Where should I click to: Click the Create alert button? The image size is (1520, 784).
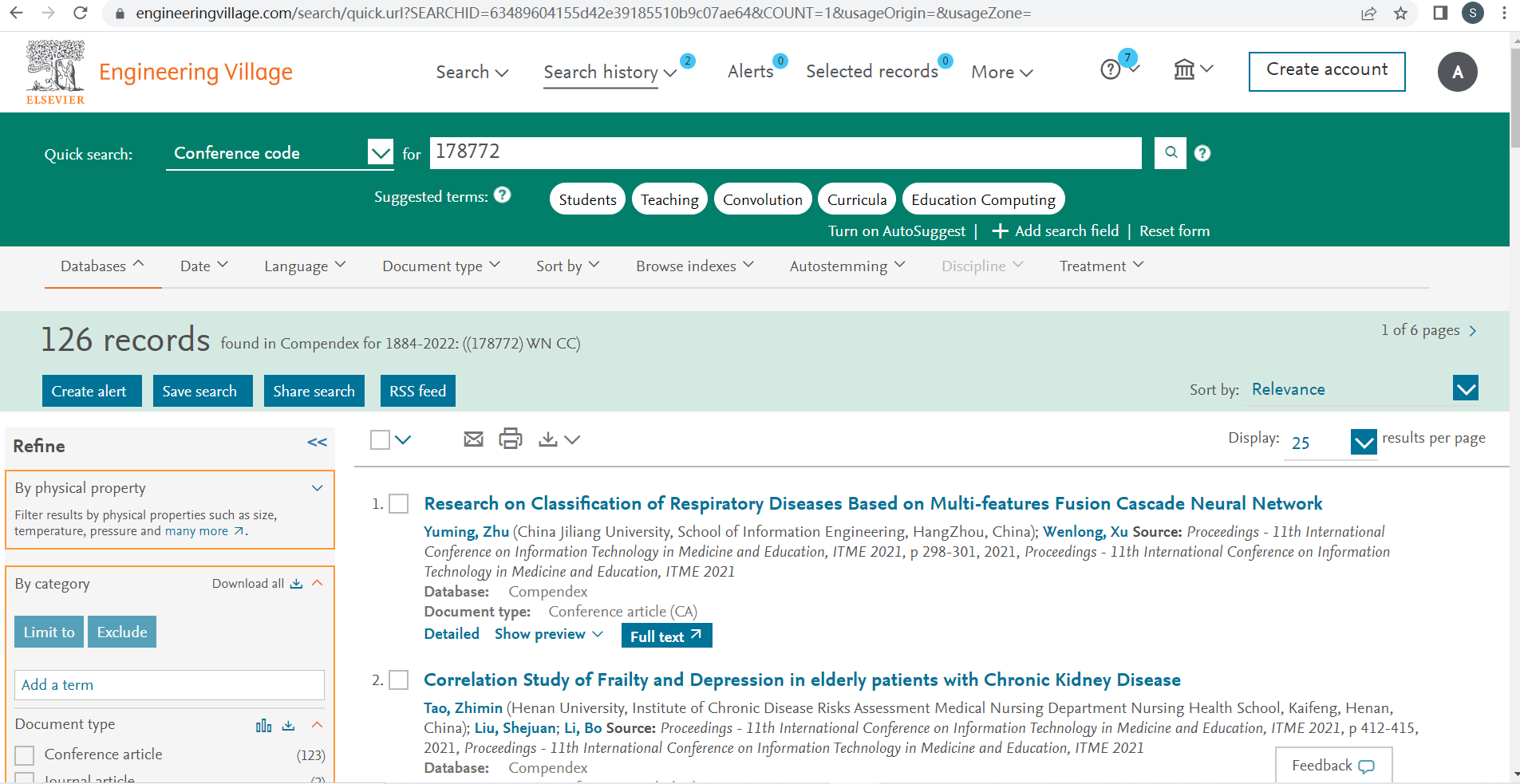tap(91, 391)
